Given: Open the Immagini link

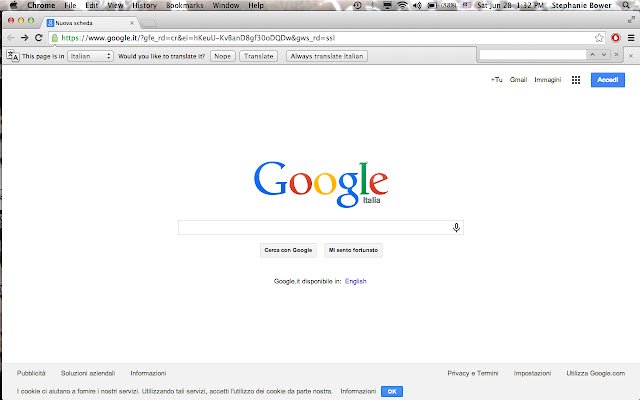Looking at the screenshot, I should point(548,80).
